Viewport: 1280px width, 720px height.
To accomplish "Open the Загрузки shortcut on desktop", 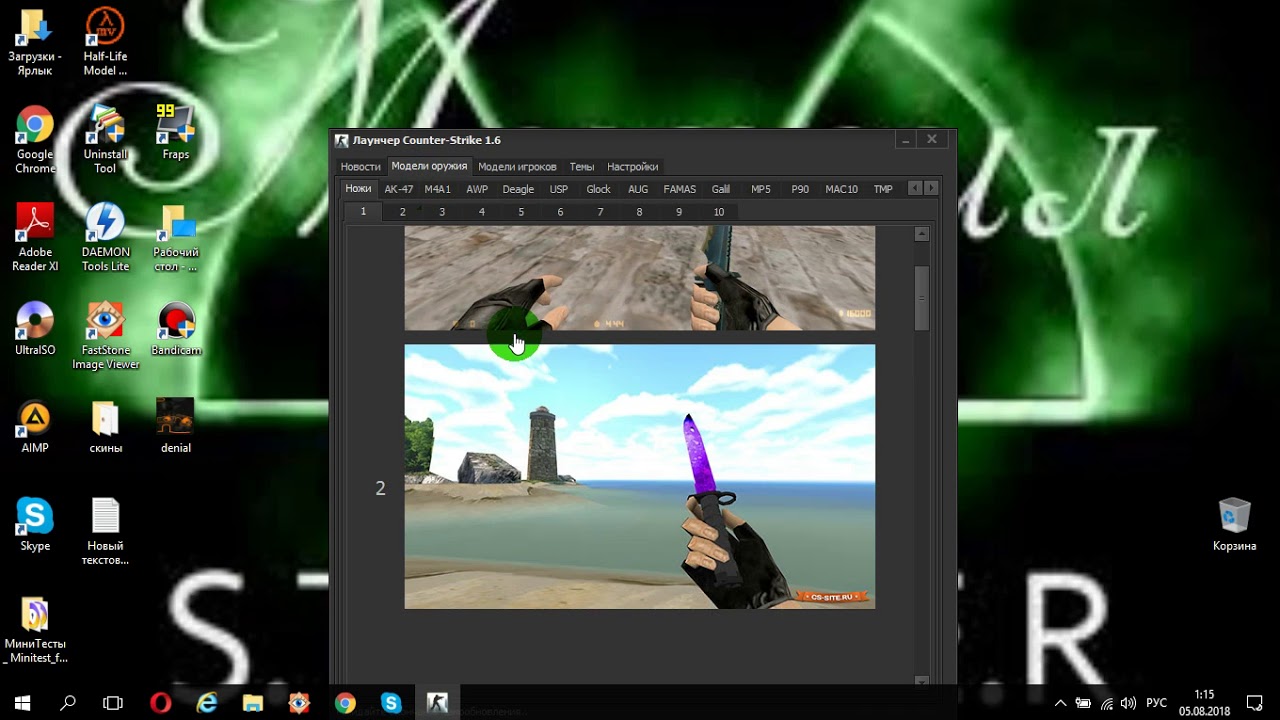I will coord(35,43).
